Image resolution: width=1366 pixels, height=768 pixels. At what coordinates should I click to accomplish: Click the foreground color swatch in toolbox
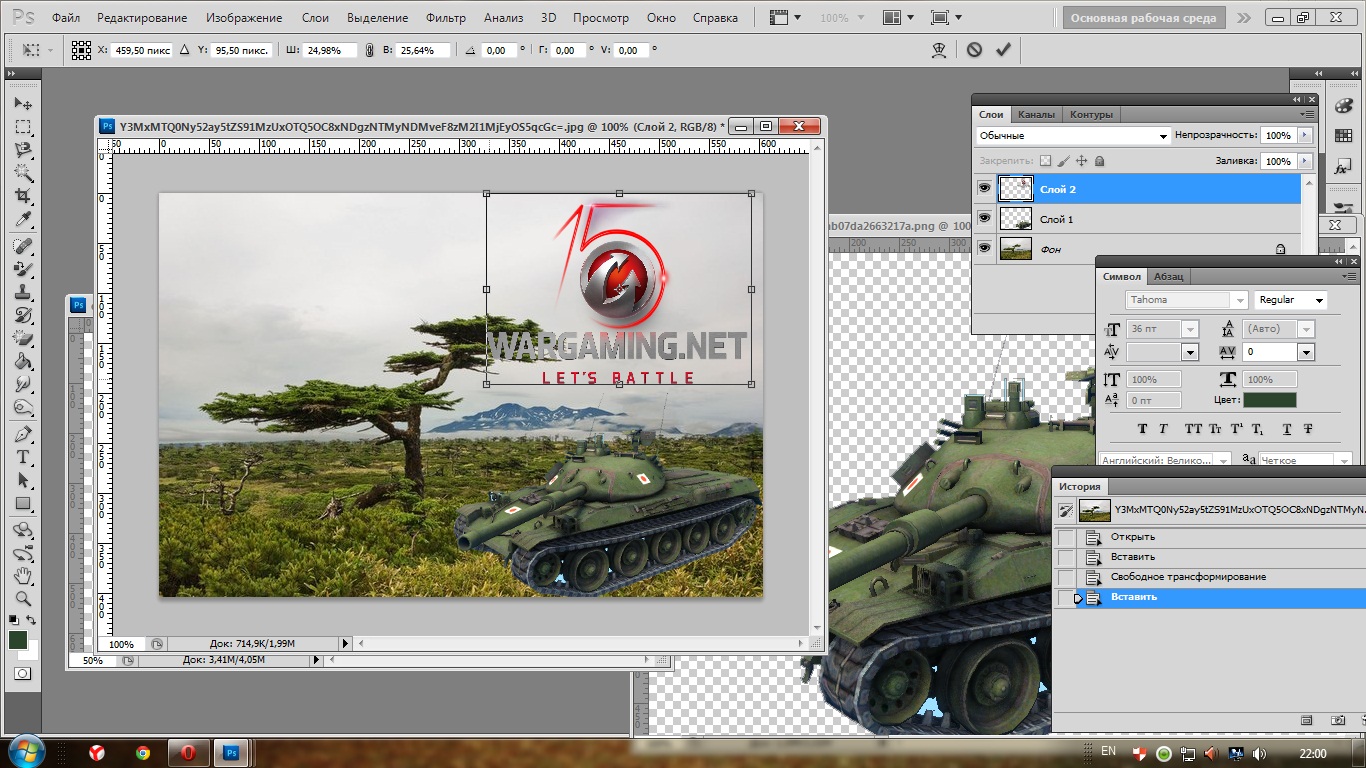(18, 640)
